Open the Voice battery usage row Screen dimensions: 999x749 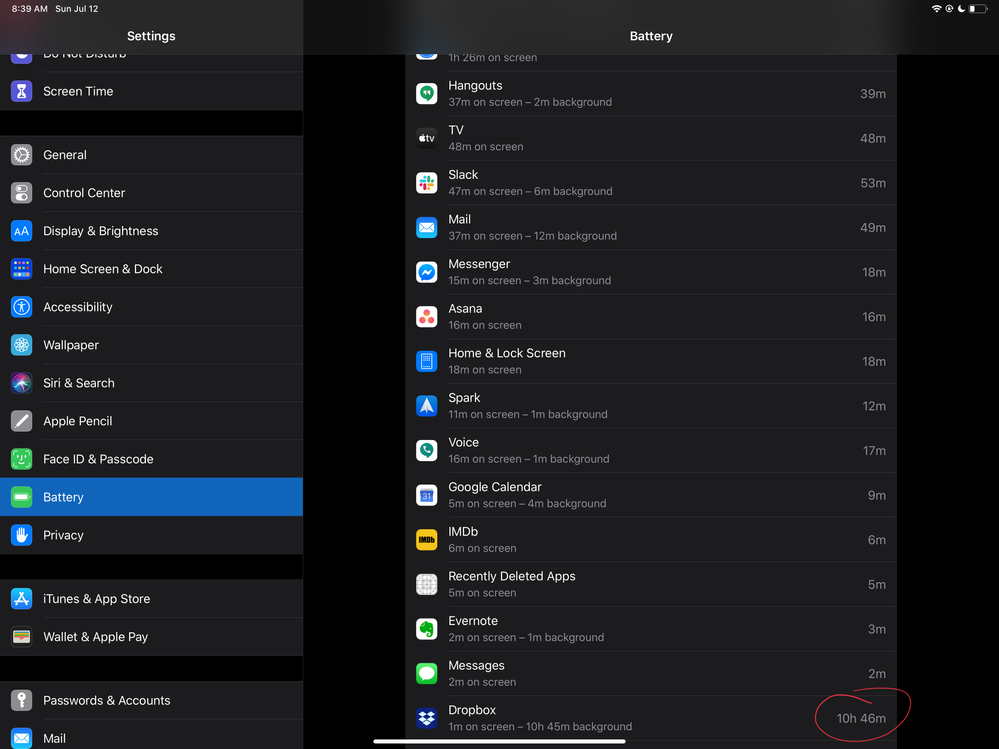650,450
